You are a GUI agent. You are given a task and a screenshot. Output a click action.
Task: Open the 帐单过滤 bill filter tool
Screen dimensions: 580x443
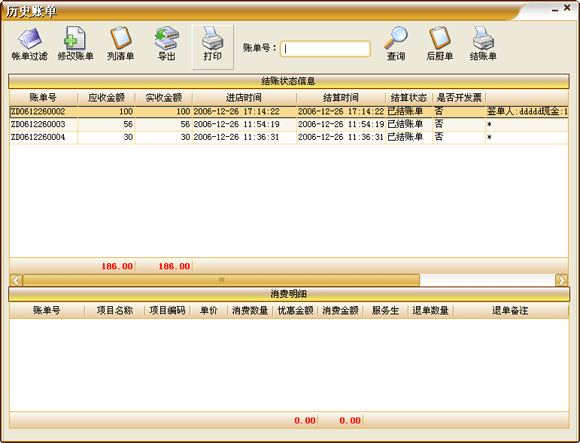pos(30,44)
